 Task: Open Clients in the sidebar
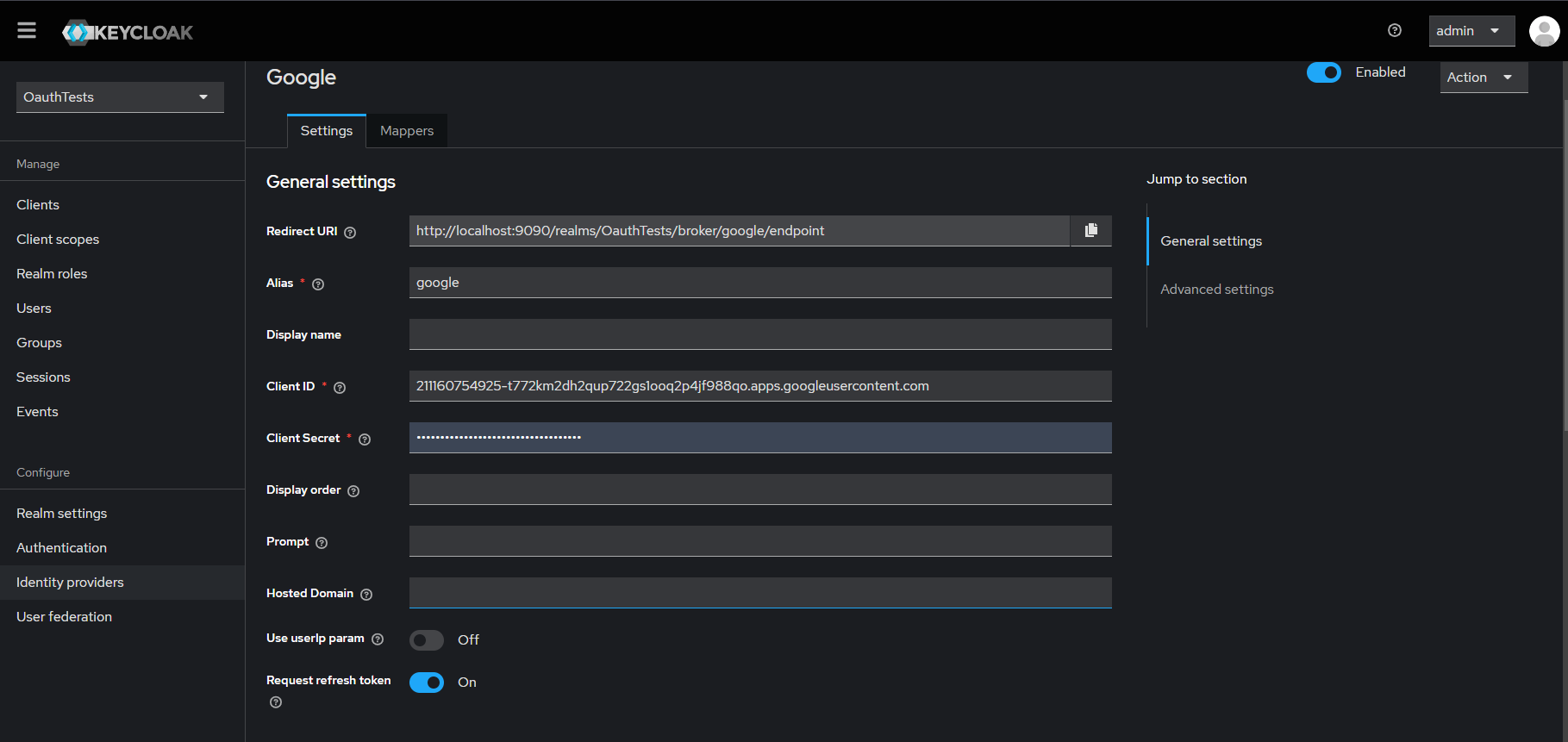point(122,205)
